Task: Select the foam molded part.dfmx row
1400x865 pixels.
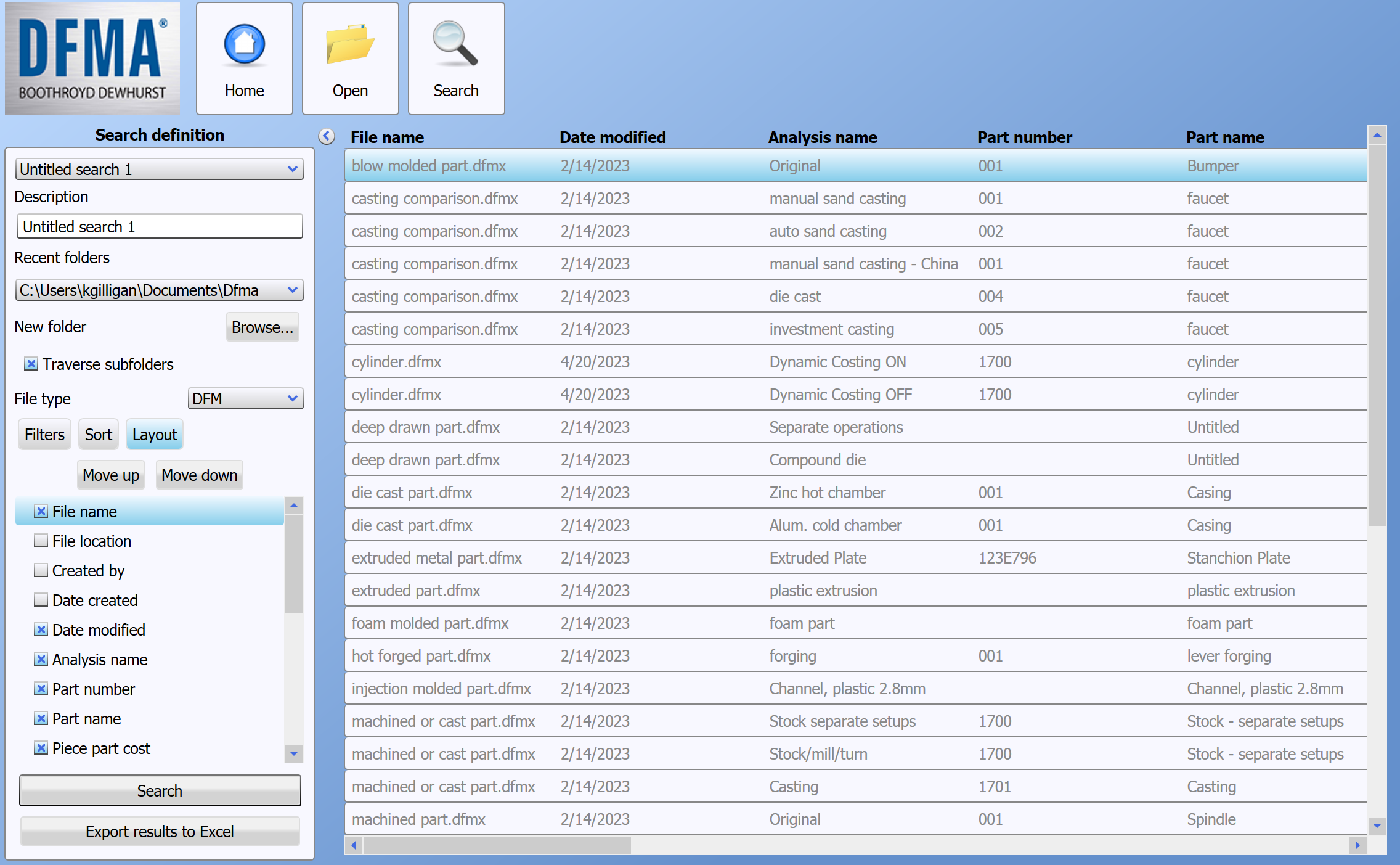Action: [x=856, y=623]
